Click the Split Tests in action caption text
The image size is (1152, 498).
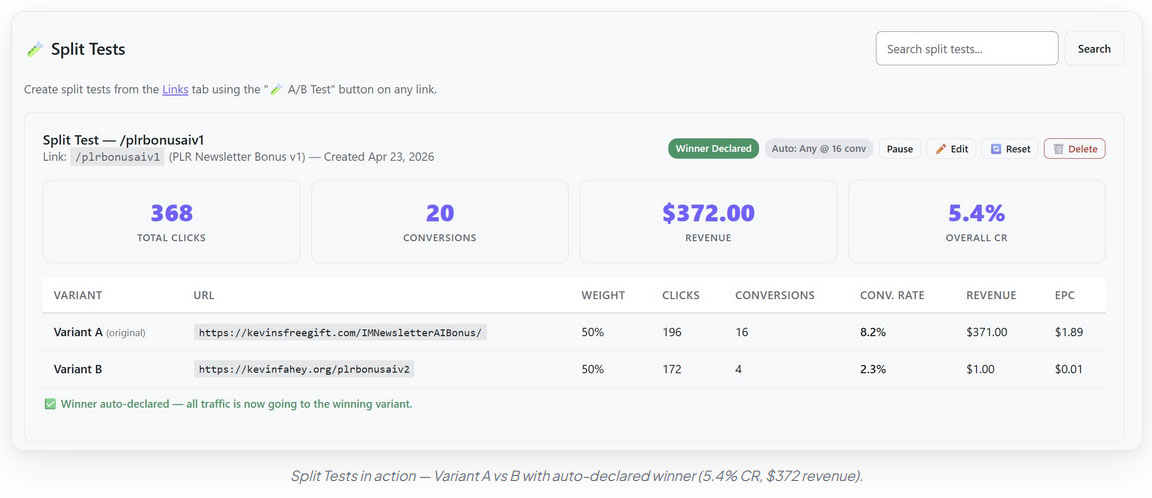point(576,476)
